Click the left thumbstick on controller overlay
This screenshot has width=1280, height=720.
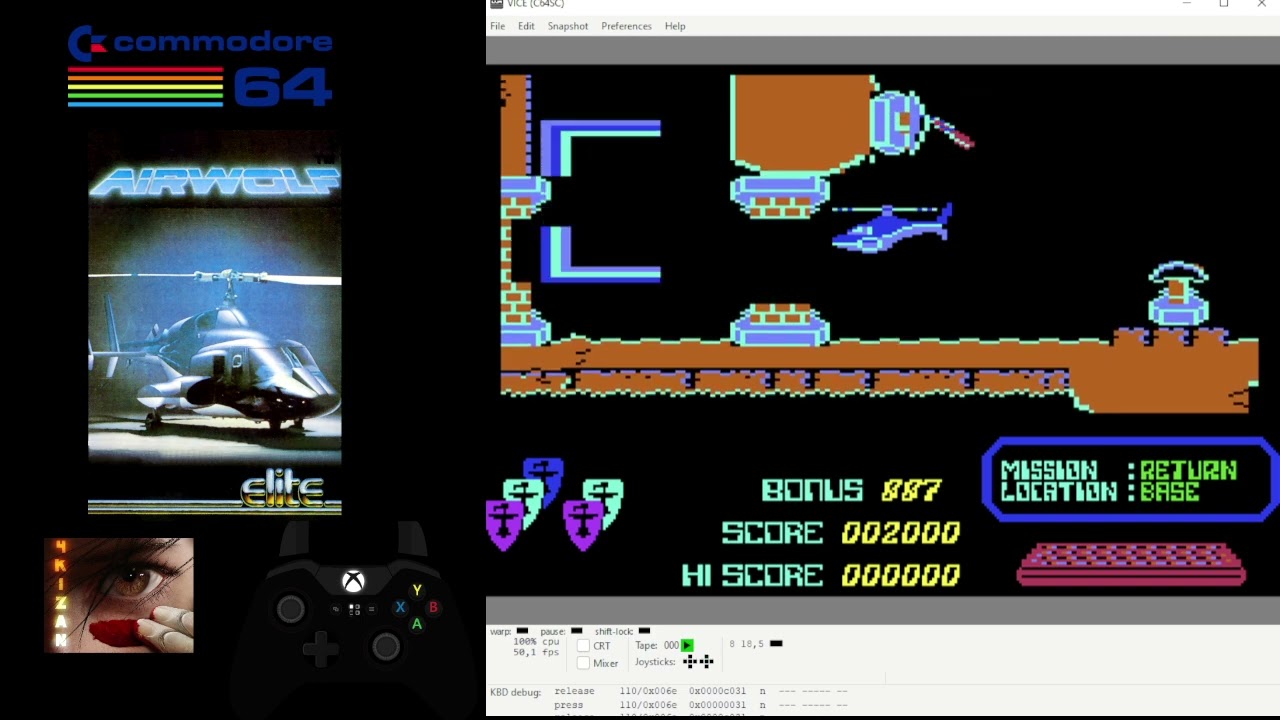click(x=291, y=608)
